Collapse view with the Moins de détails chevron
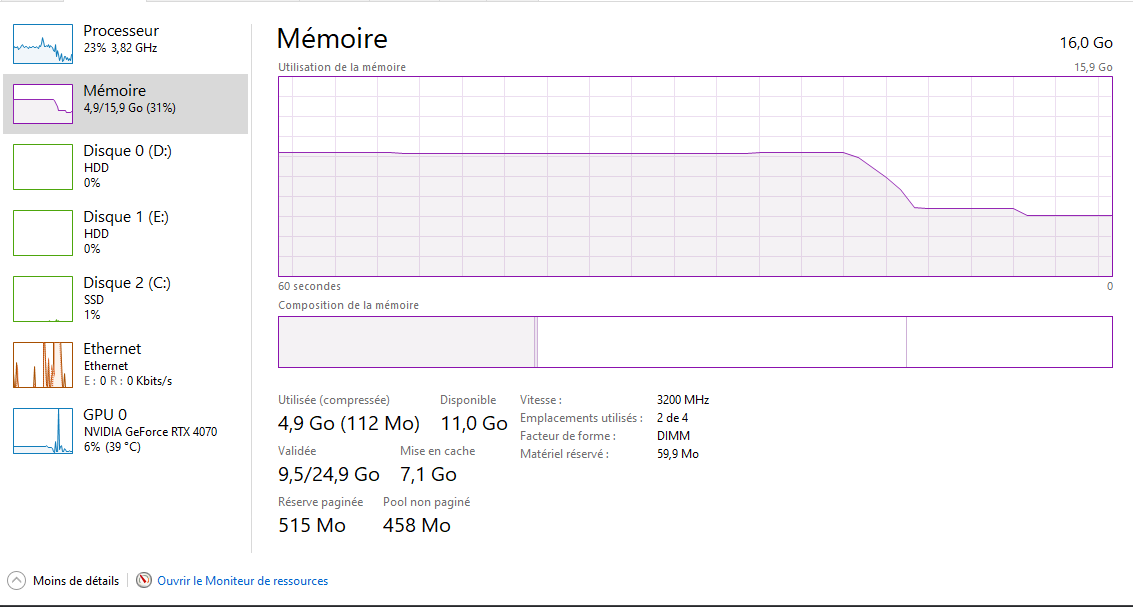This screenshot has height=607, width=1133. tap(16, 580)
